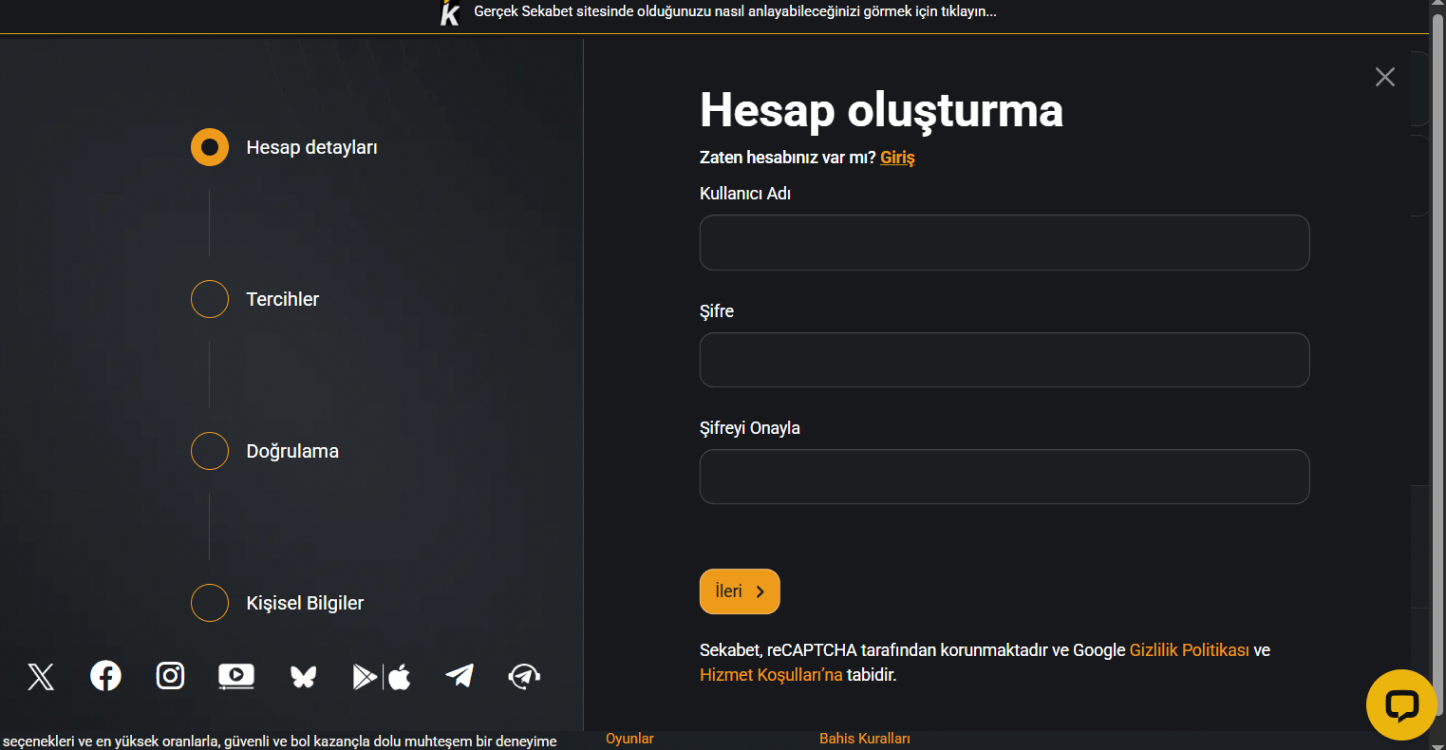Open the Instagram social icon
Image resolution: width=1446 pixels, height=750 pixels.
click(170, 676)
